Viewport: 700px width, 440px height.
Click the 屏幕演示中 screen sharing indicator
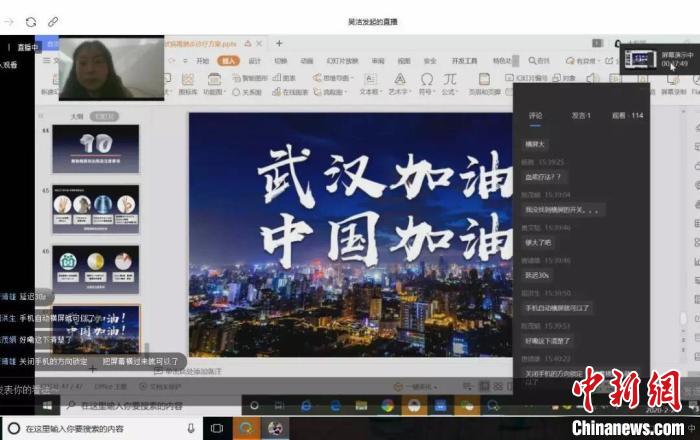point(659,59)
